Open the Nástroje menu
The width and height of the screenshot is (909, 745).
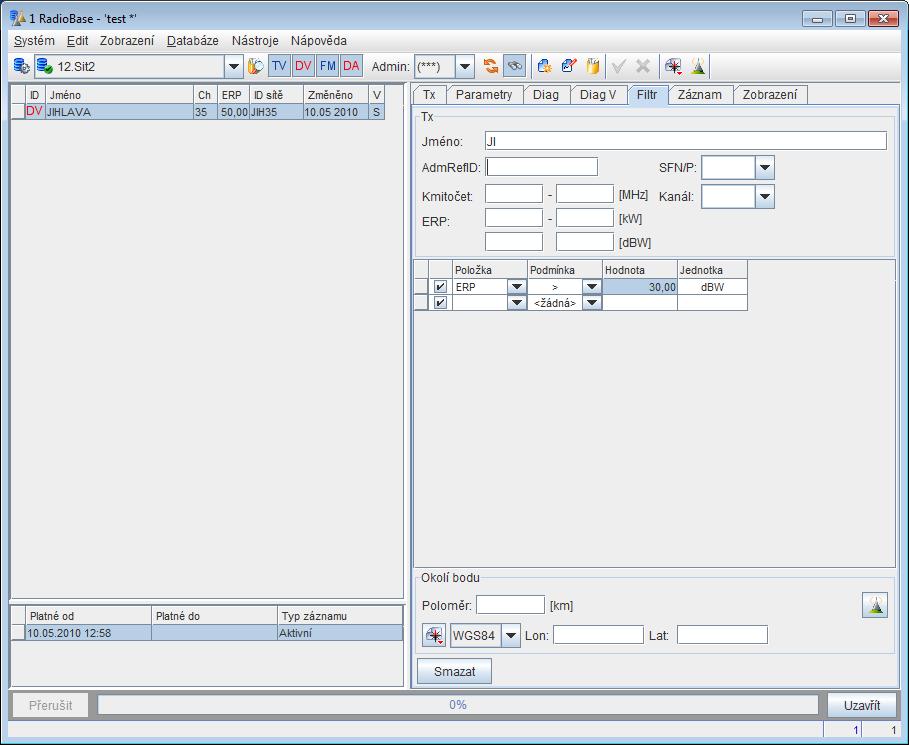click(x=255, y=41)
